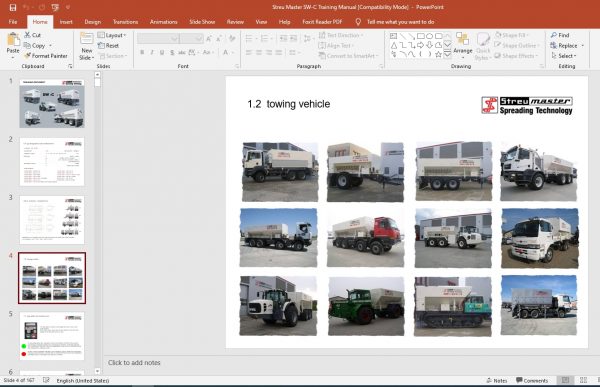Image resolution: width=600 pixels, height=387 pixels.
Task: Open the Align Text dropdown
Action: (336, 46)
